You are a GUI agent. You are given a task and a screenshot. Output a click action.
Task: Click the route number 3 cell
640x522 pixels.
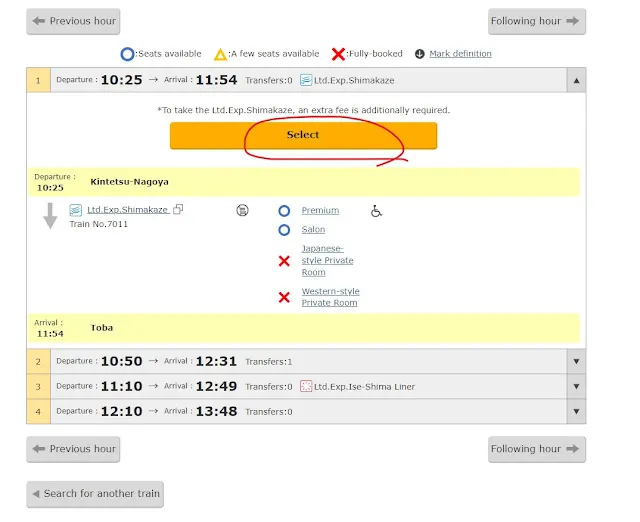pos(38,387)
